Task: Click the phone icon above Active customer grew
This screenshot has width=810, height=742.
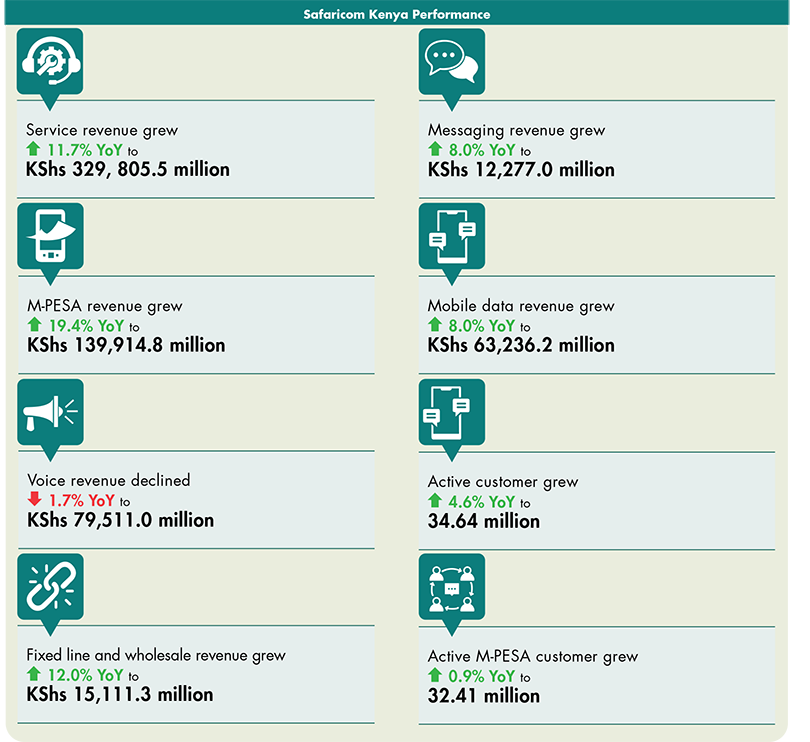Action: pos(452,412)
